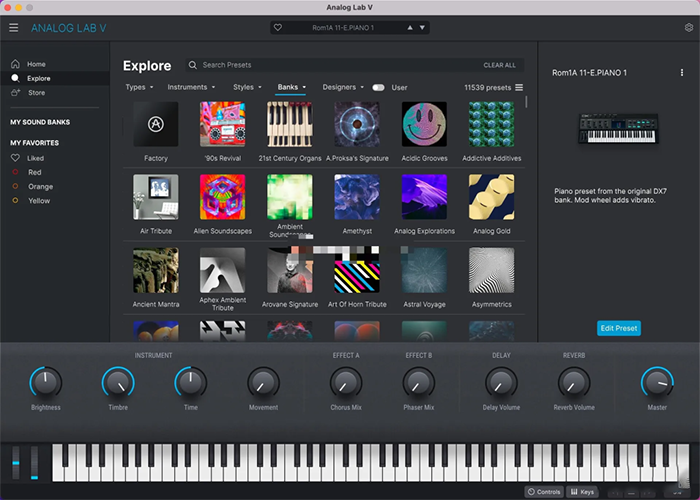The height and width of the screenshot is (500, 700).
Task: Select previous preset with up arrow
Action: (408, 28)
